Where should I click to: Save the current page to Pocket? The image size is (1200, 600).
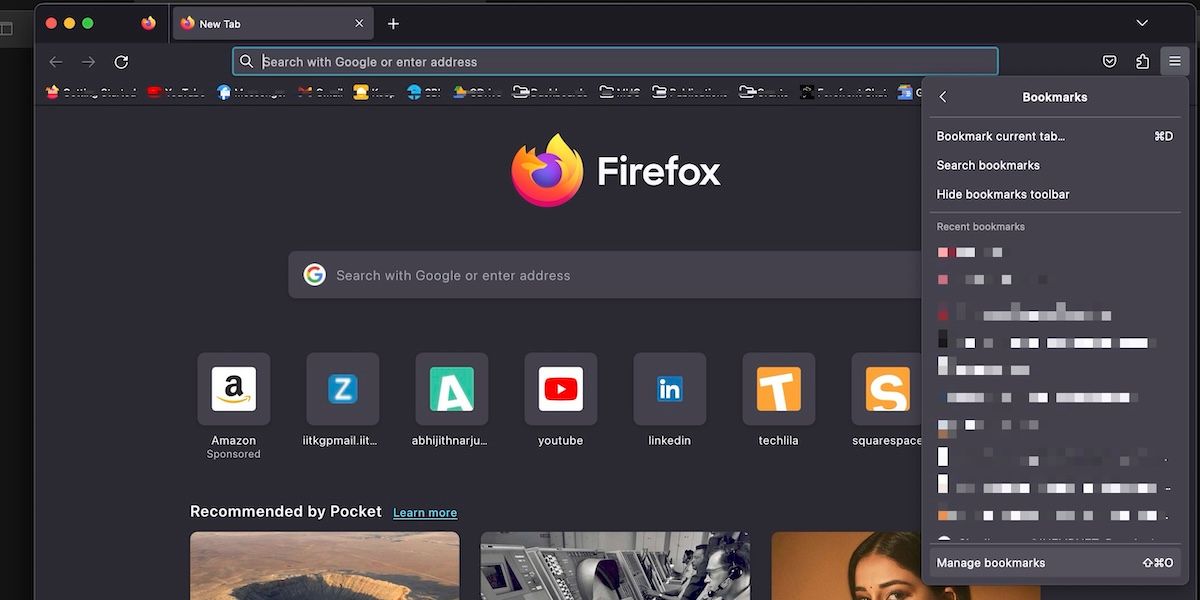point(1109,61)
